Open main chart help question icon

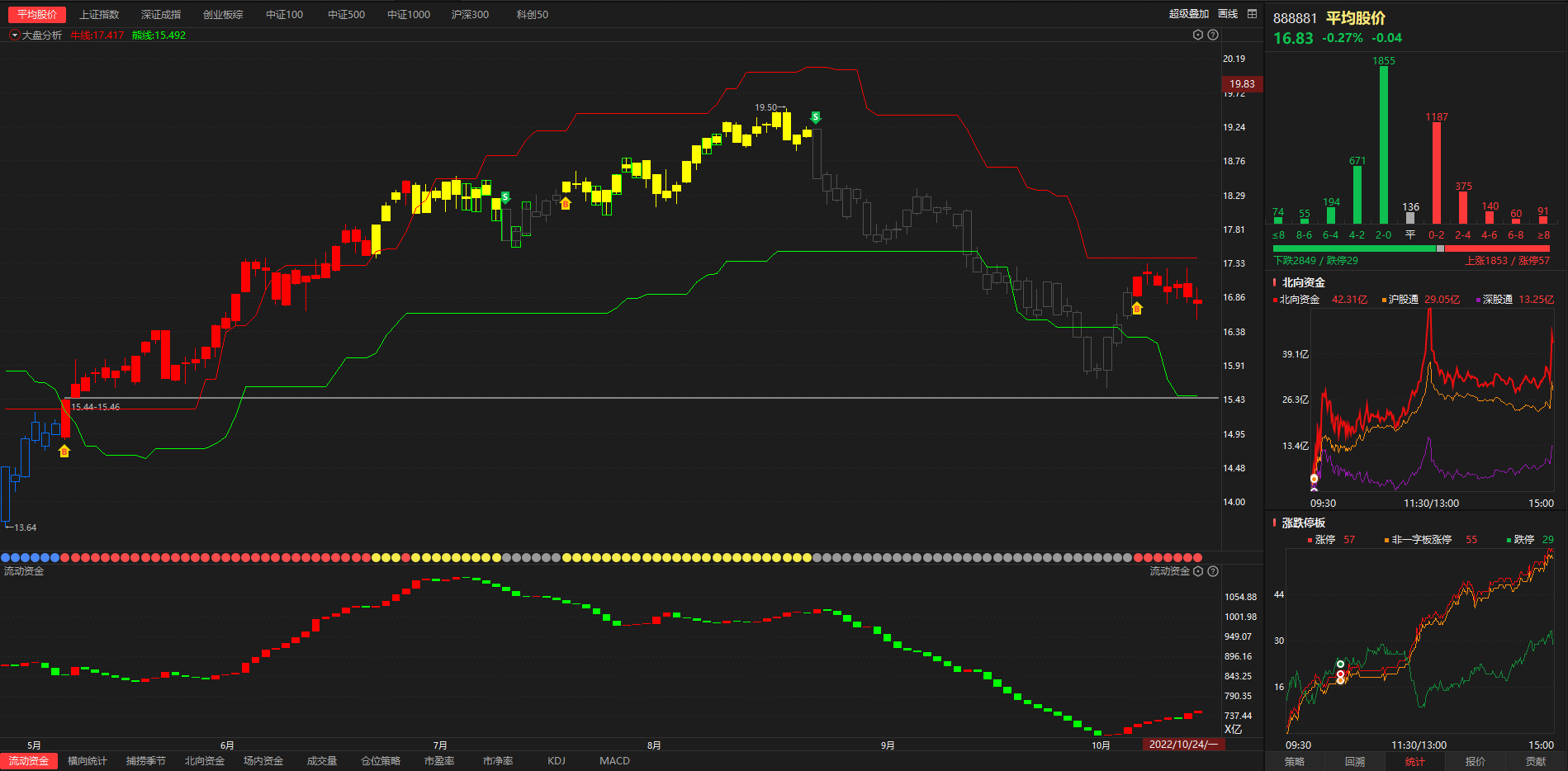click(1213, 35)
